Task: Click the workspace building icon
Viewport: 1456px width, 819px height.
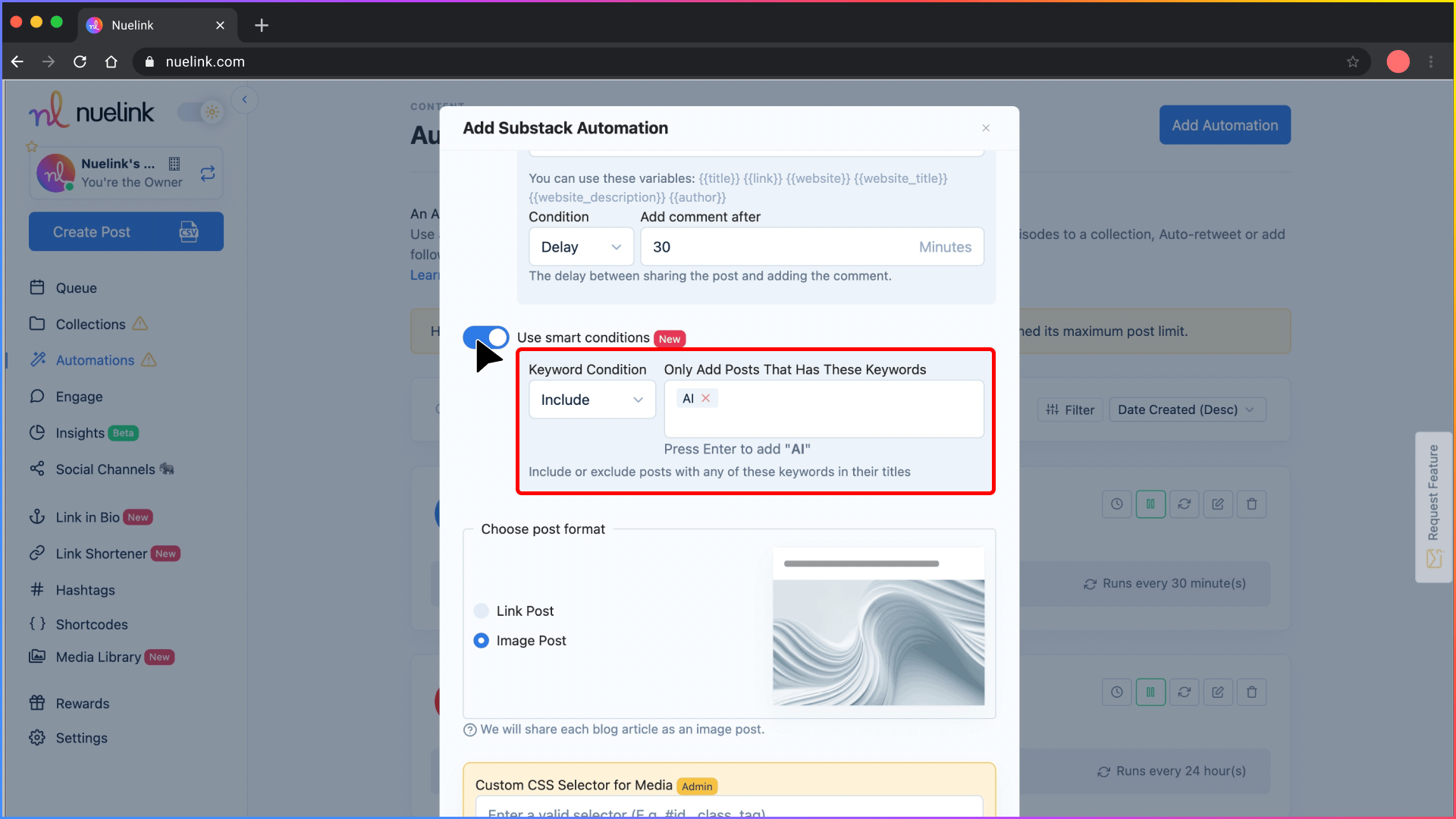Action: pyautogui.click(x=174, y=164)
